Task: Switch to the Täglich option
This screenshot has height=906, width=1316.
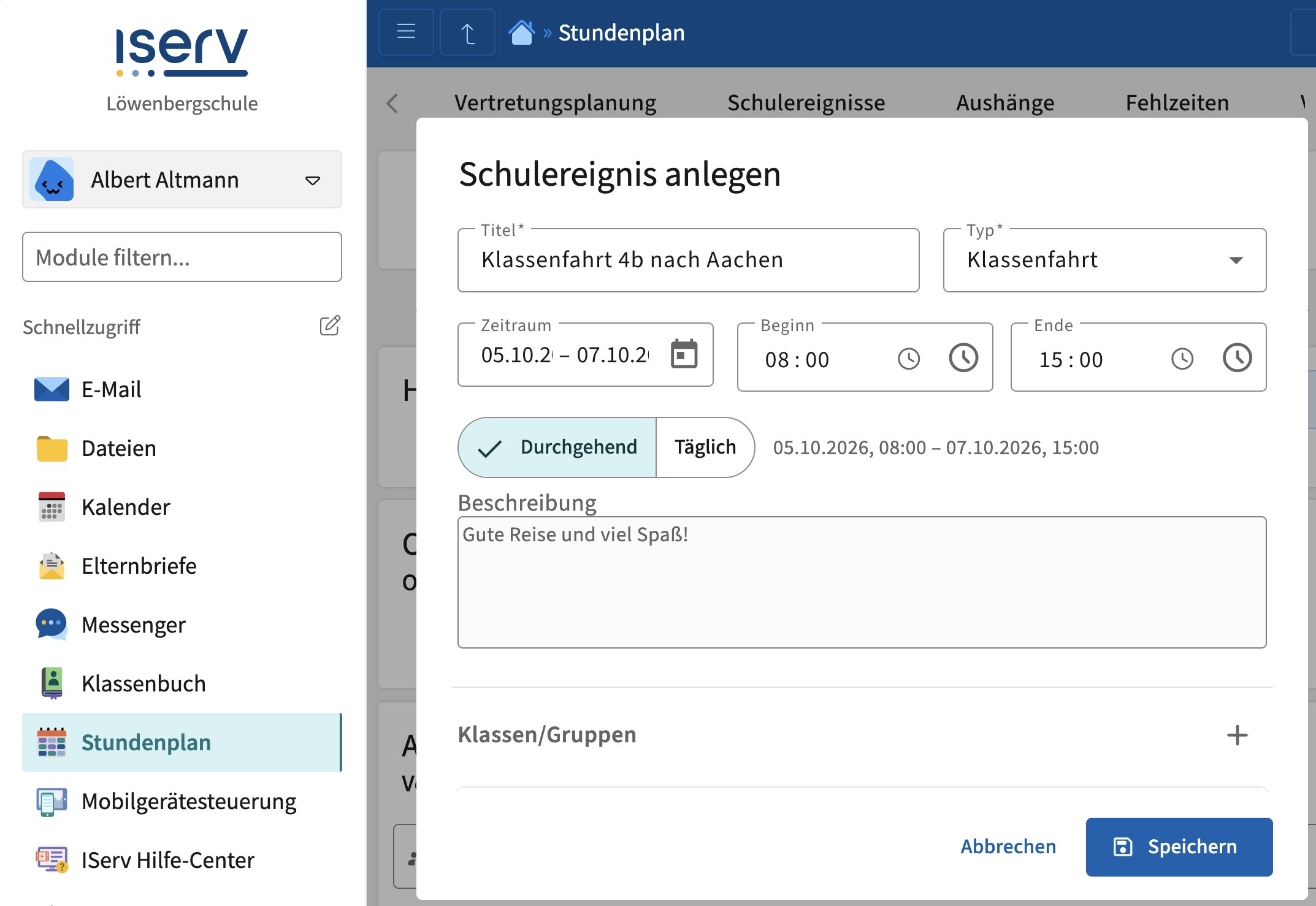Action: [x=705, y=447]
